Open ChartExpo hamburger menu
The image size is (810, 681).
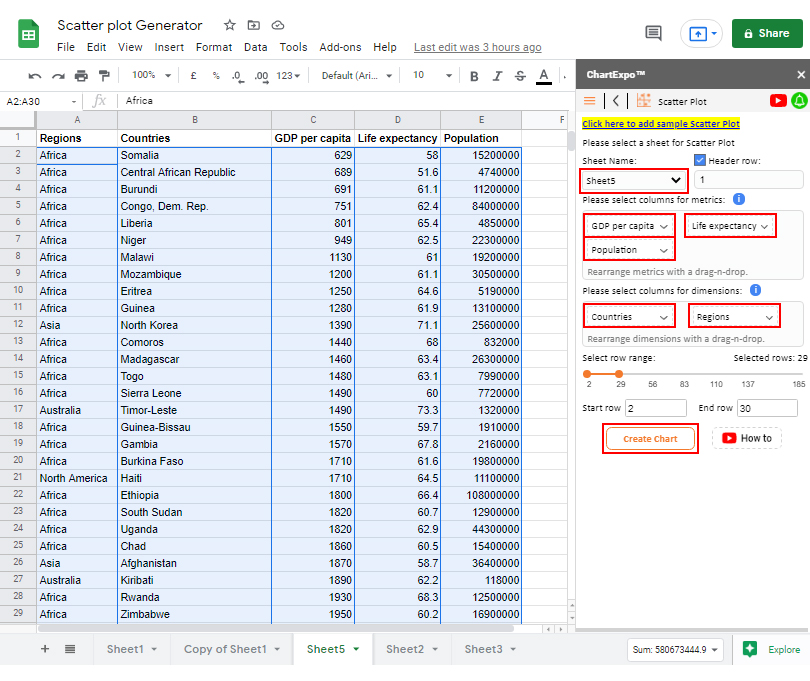589,100
